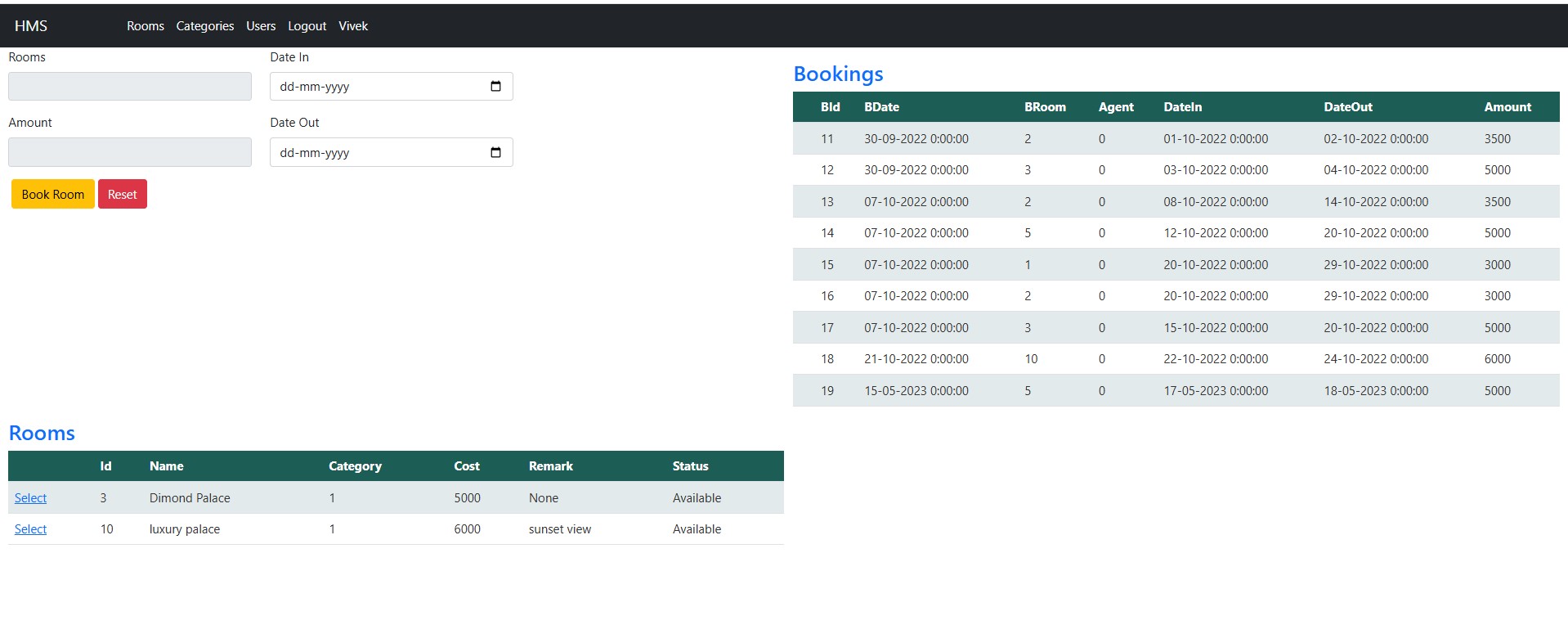Viewport: 1568px width, 643px height.
Task: Select the luxury palace room
Action: pos(30,528)
